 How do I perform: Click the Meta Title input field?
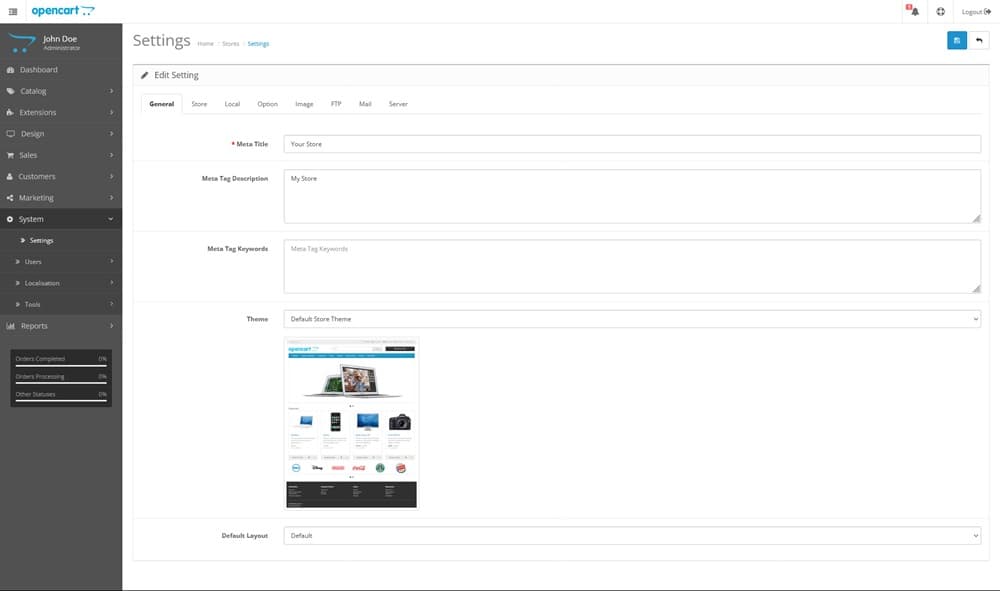(x=631, y=144)
